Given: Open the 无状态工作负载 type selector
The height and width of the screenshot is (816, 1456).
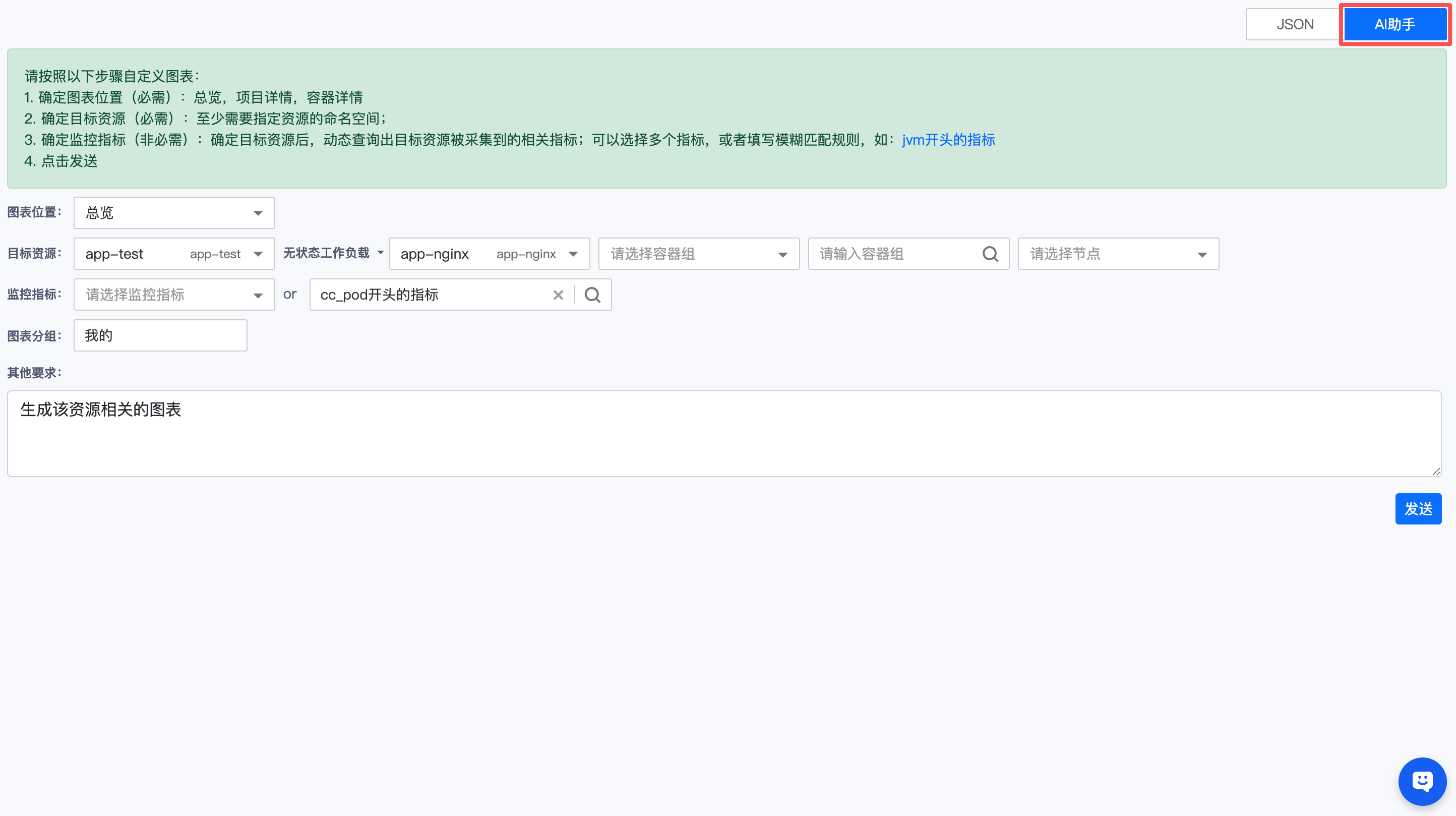Looking at the screenshot, I should 333,253.
